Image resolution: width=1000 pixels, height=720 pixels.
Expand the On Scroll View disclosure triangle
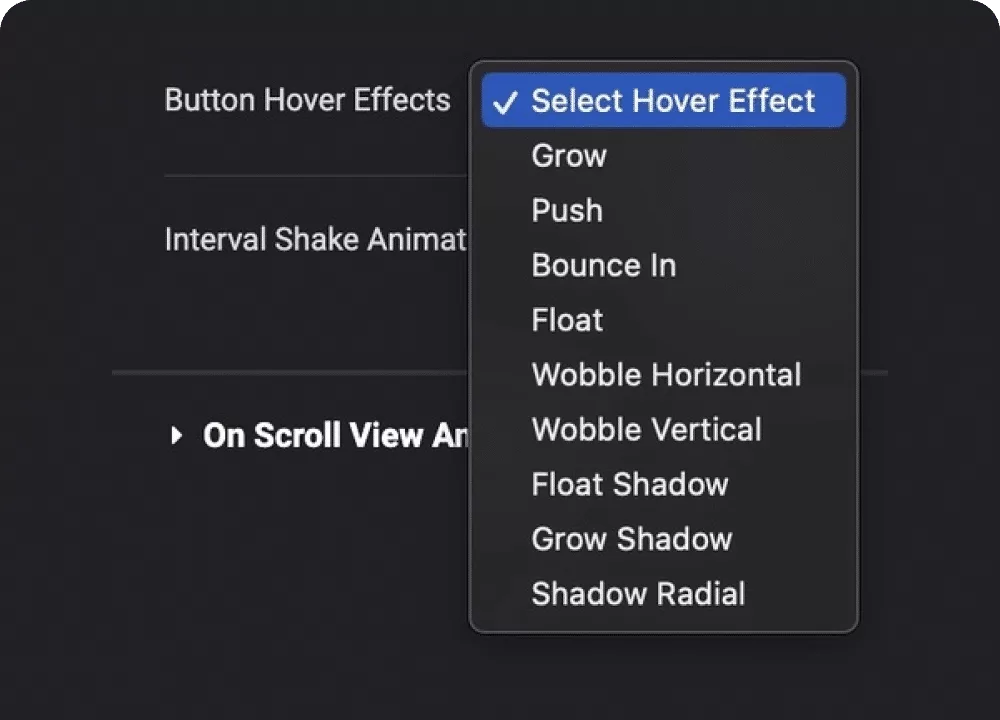tap(177, 436)
